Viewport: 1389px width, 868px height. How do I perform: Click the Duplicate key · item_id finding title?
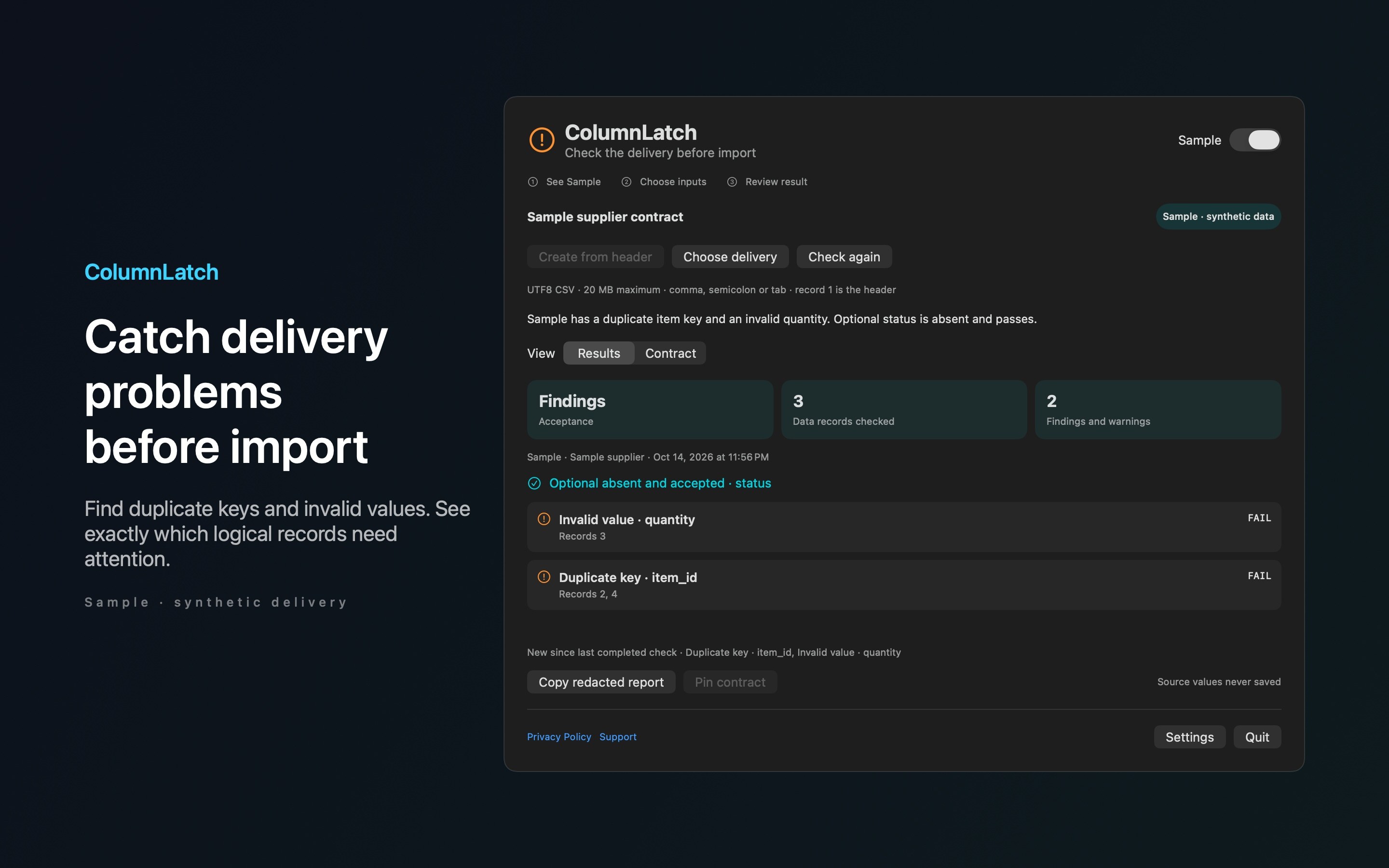tap(628, 578)
